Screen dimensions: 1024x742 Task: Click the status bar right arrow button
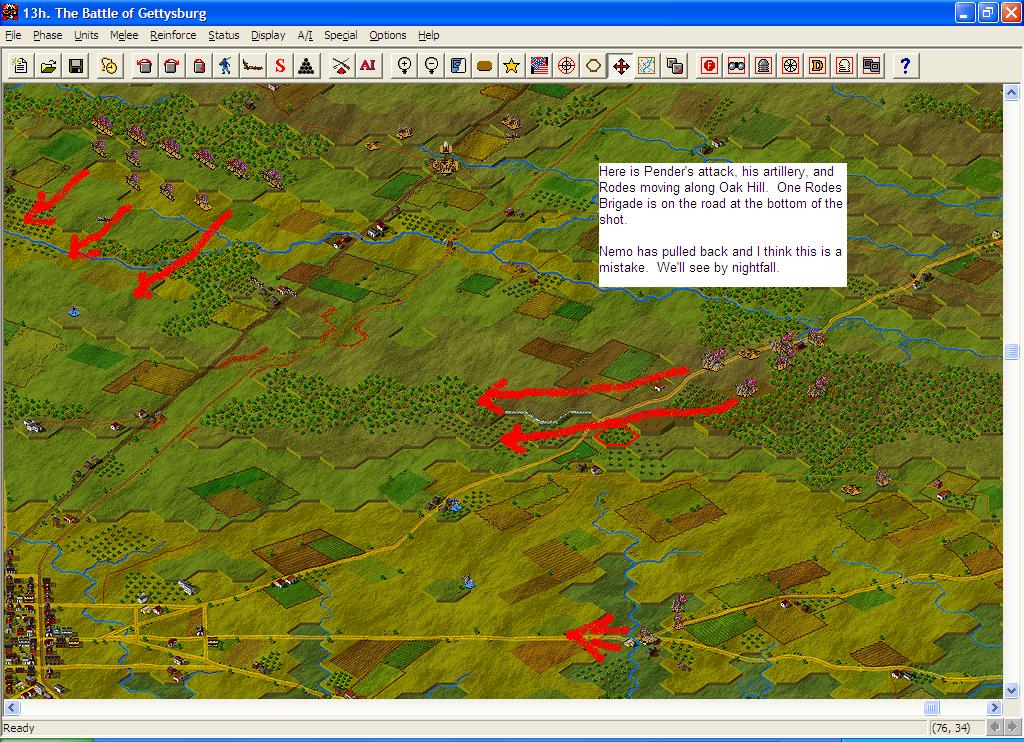tap(1012, 728)
